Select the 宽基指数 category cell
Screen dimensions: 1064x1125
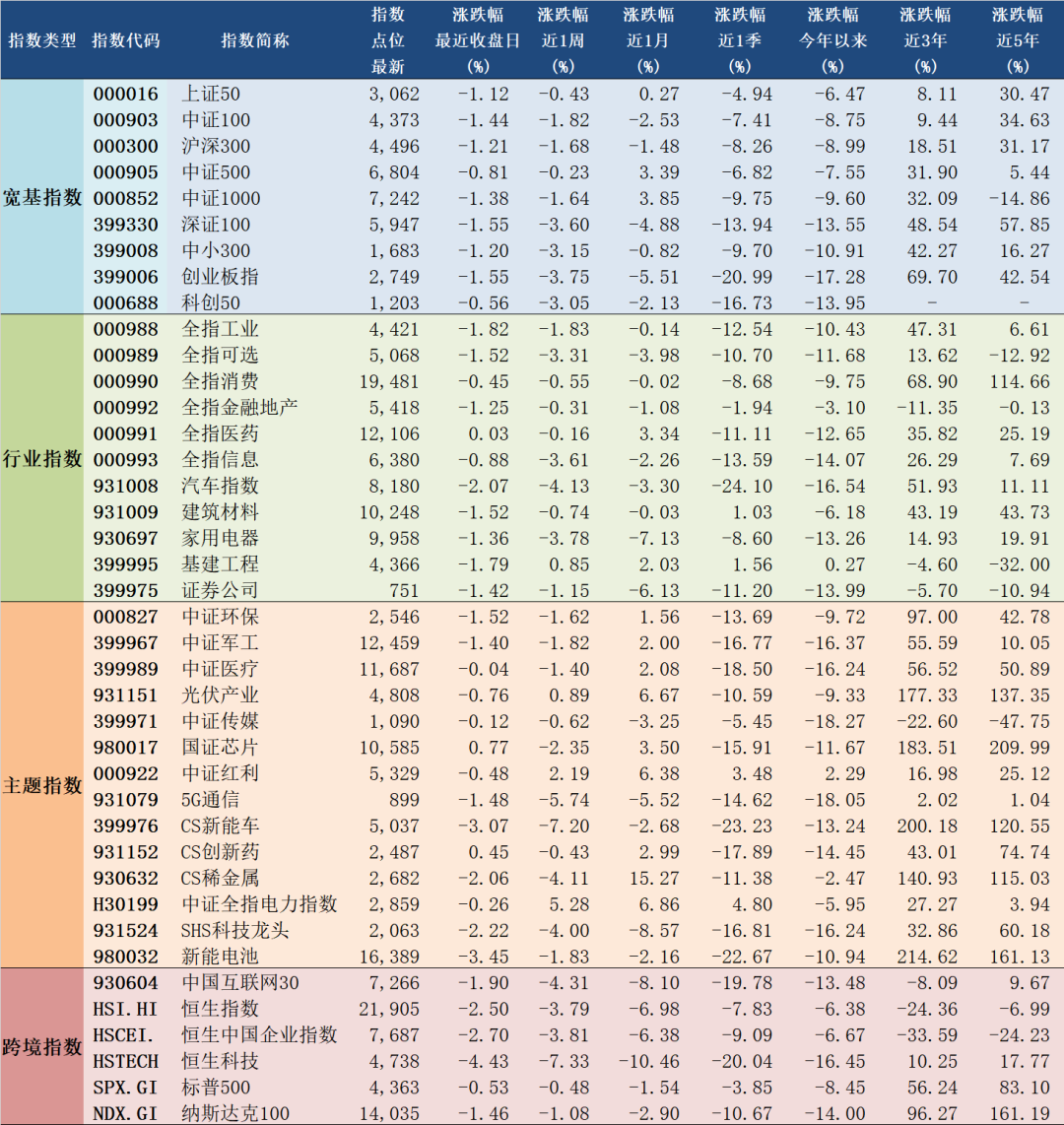click(42, 197)
